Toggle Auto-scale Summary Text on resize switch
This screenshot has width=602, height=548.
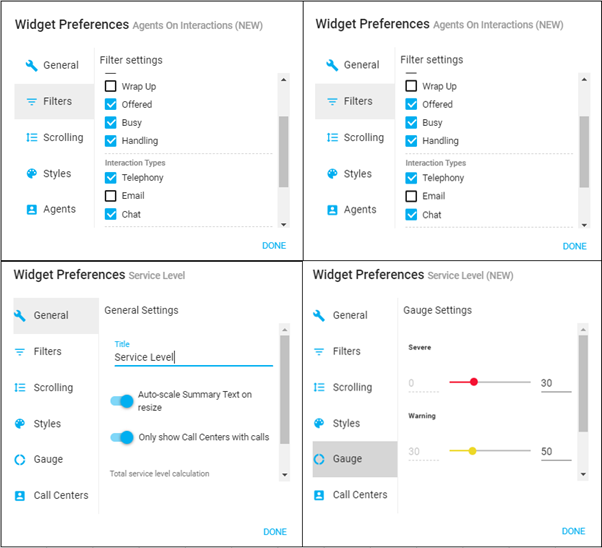point(122,401)
